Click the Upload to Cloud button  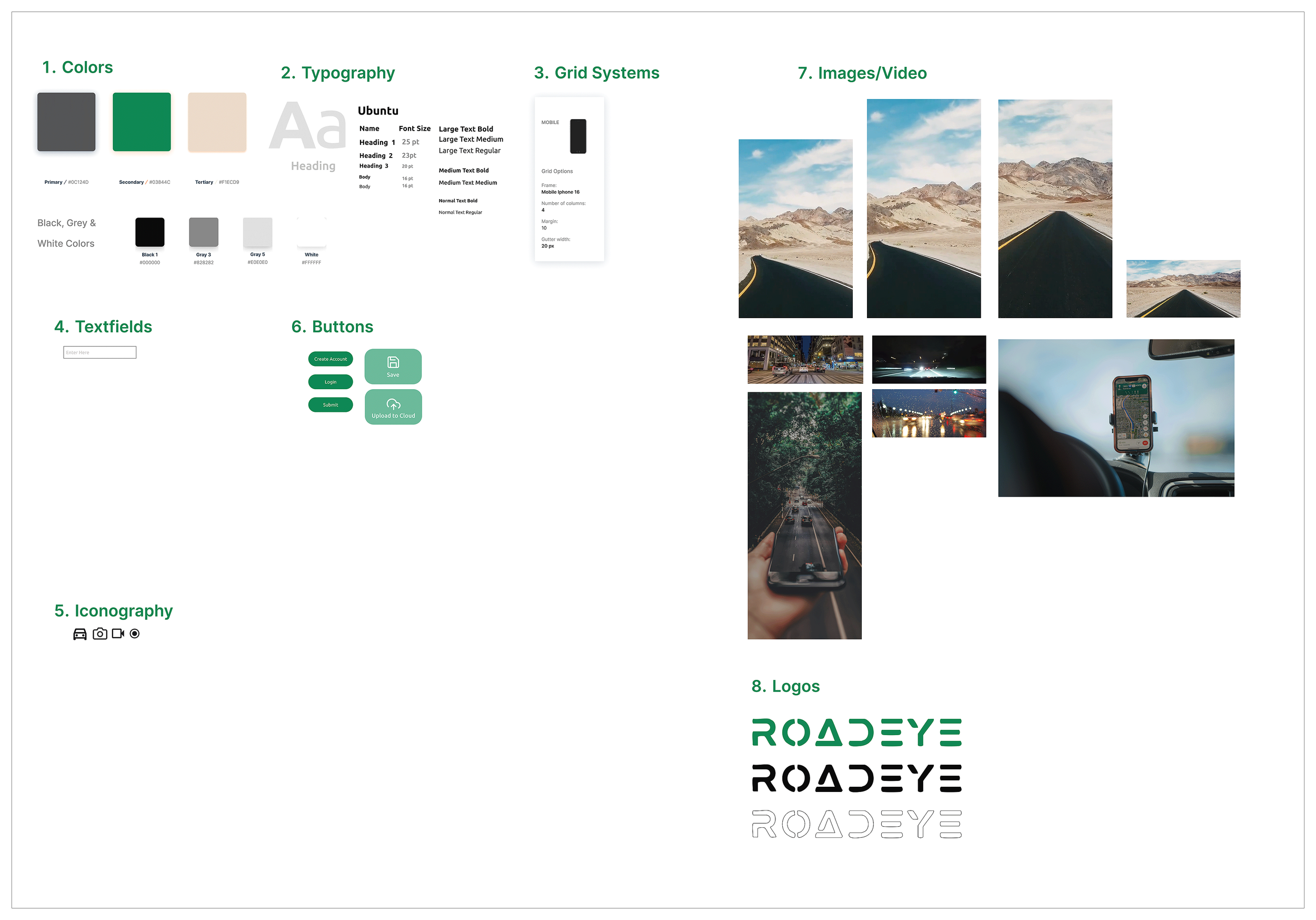click(x=393, y=407)
